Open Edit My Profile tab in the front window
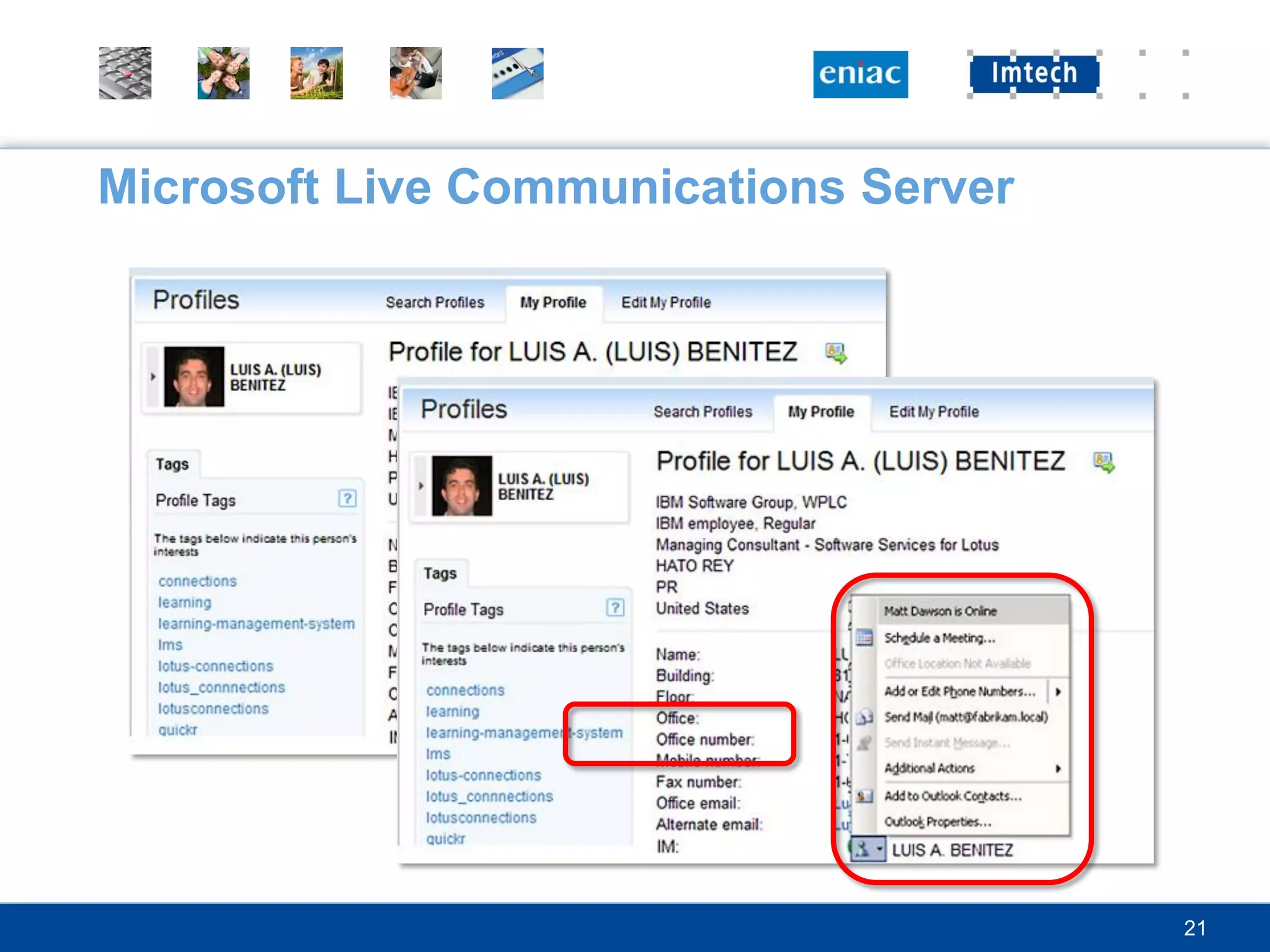The width and height of the screenshot is (1270, 952). (934, 412)
